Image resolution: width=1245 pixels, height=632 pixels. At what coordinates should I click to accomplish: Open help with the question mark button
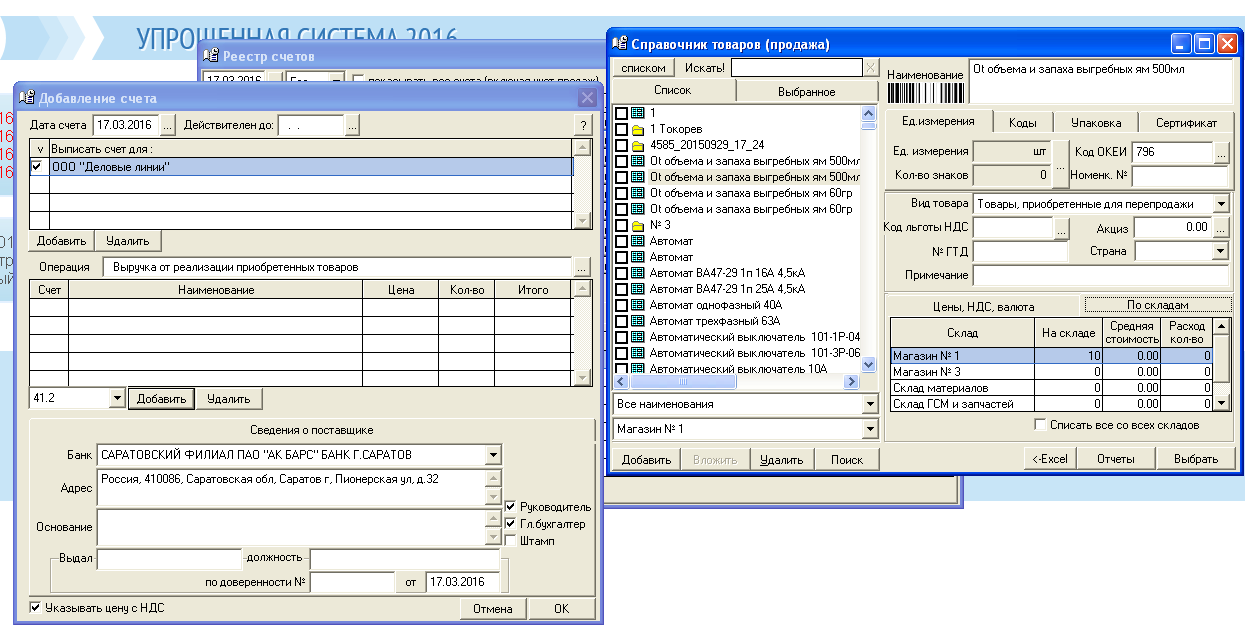[583, 126]
